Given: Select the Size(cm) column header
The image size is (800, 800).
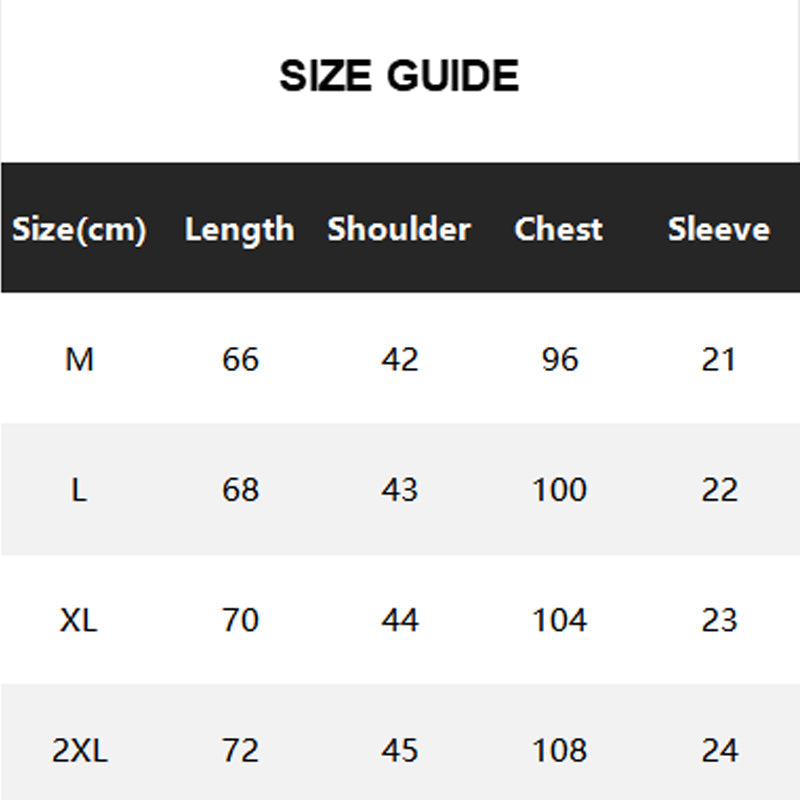Looking at the screenshot, I should (x=79, y=229).
